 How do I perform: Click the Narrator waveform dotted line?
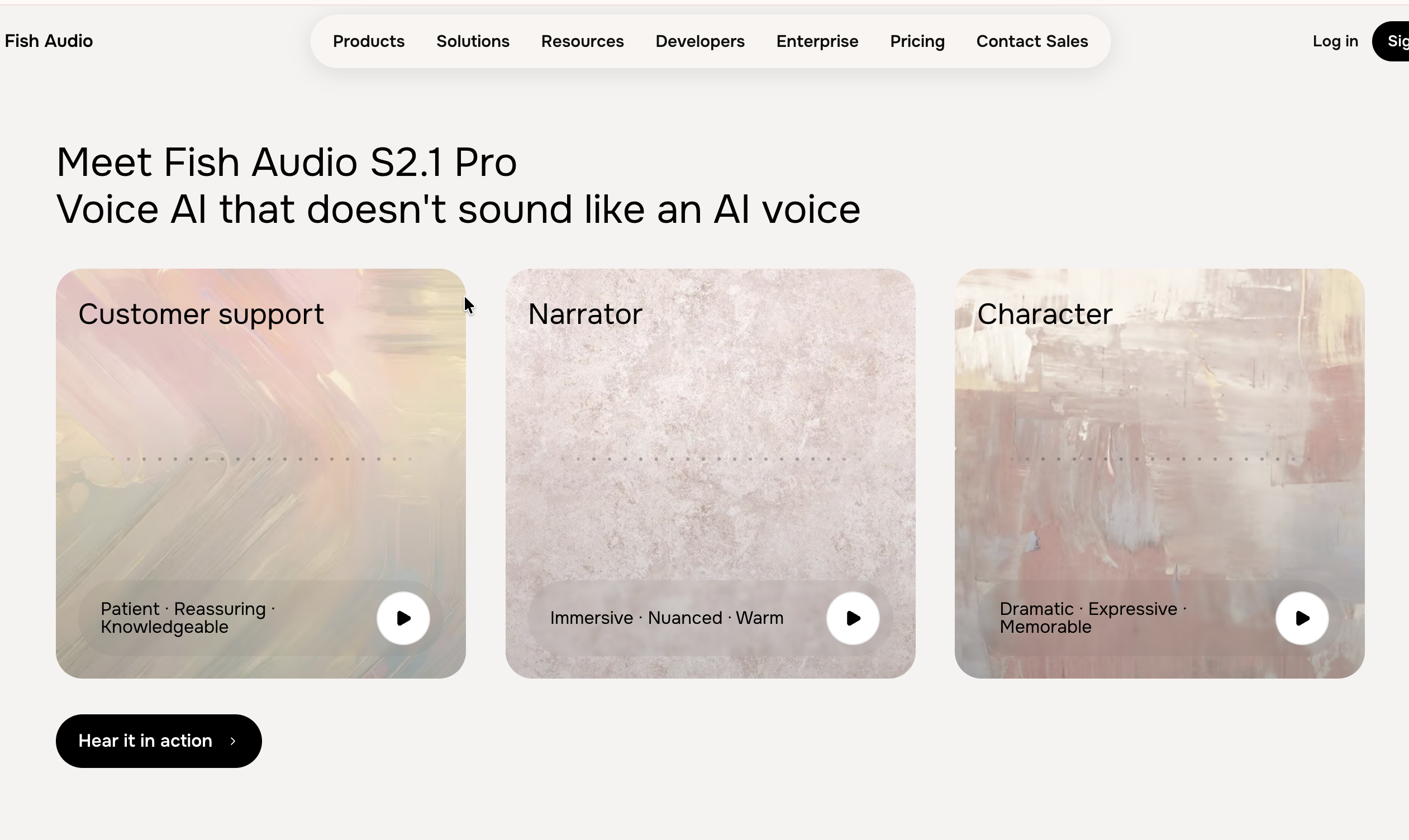point(711,459)
